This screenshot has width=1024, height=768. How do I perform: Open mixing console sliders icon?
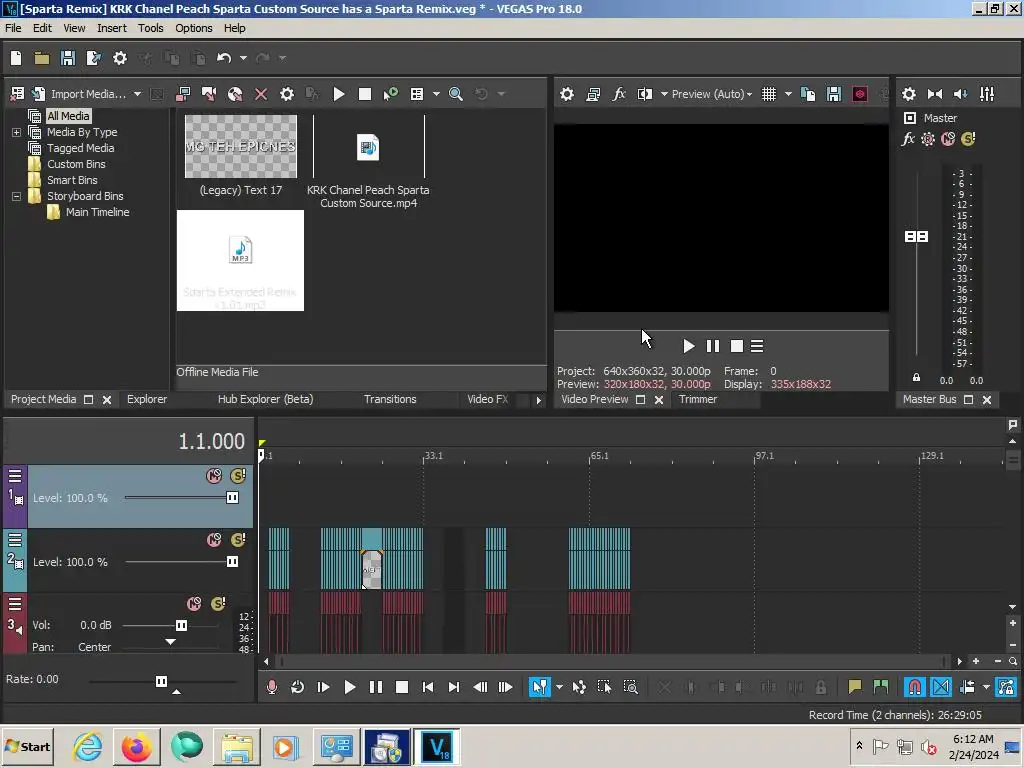987,94
